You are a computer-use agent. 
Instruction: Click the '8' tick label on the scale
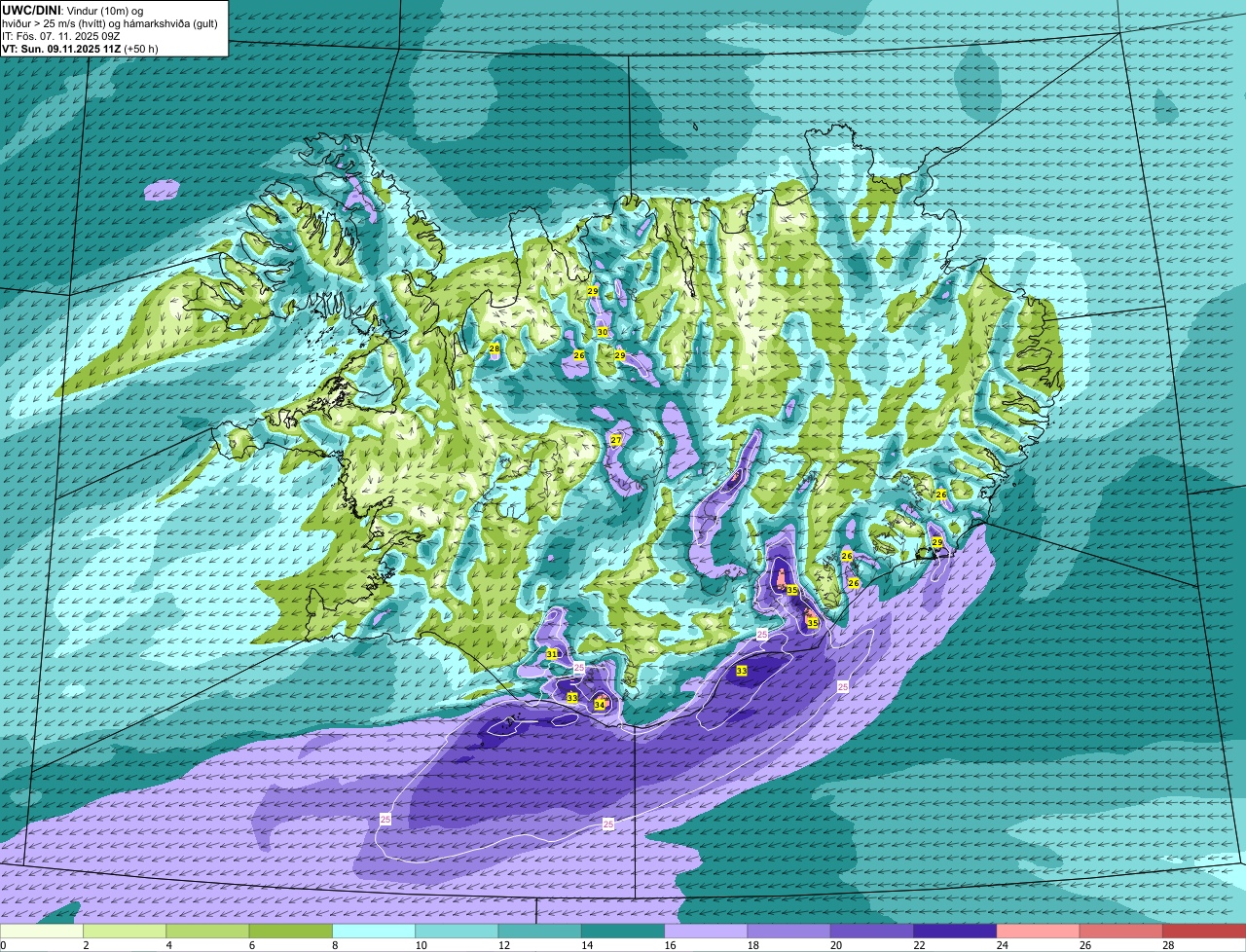(x=335, y=945)
